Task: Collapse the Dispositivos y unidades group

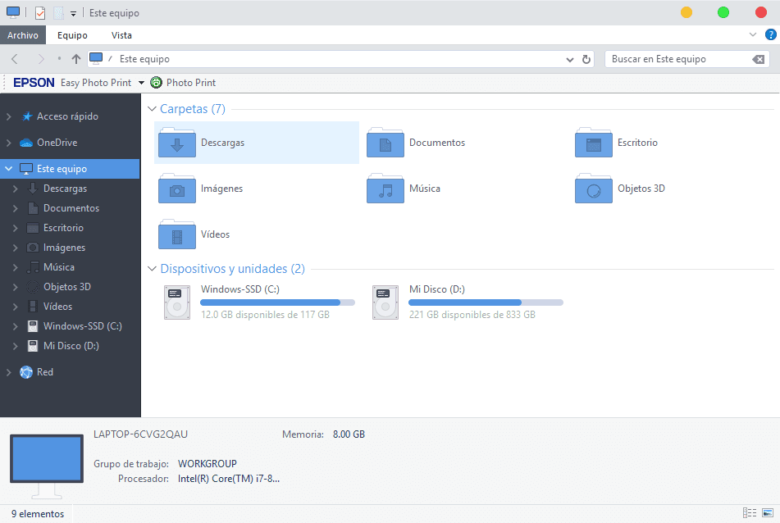Action: [152, 269]
